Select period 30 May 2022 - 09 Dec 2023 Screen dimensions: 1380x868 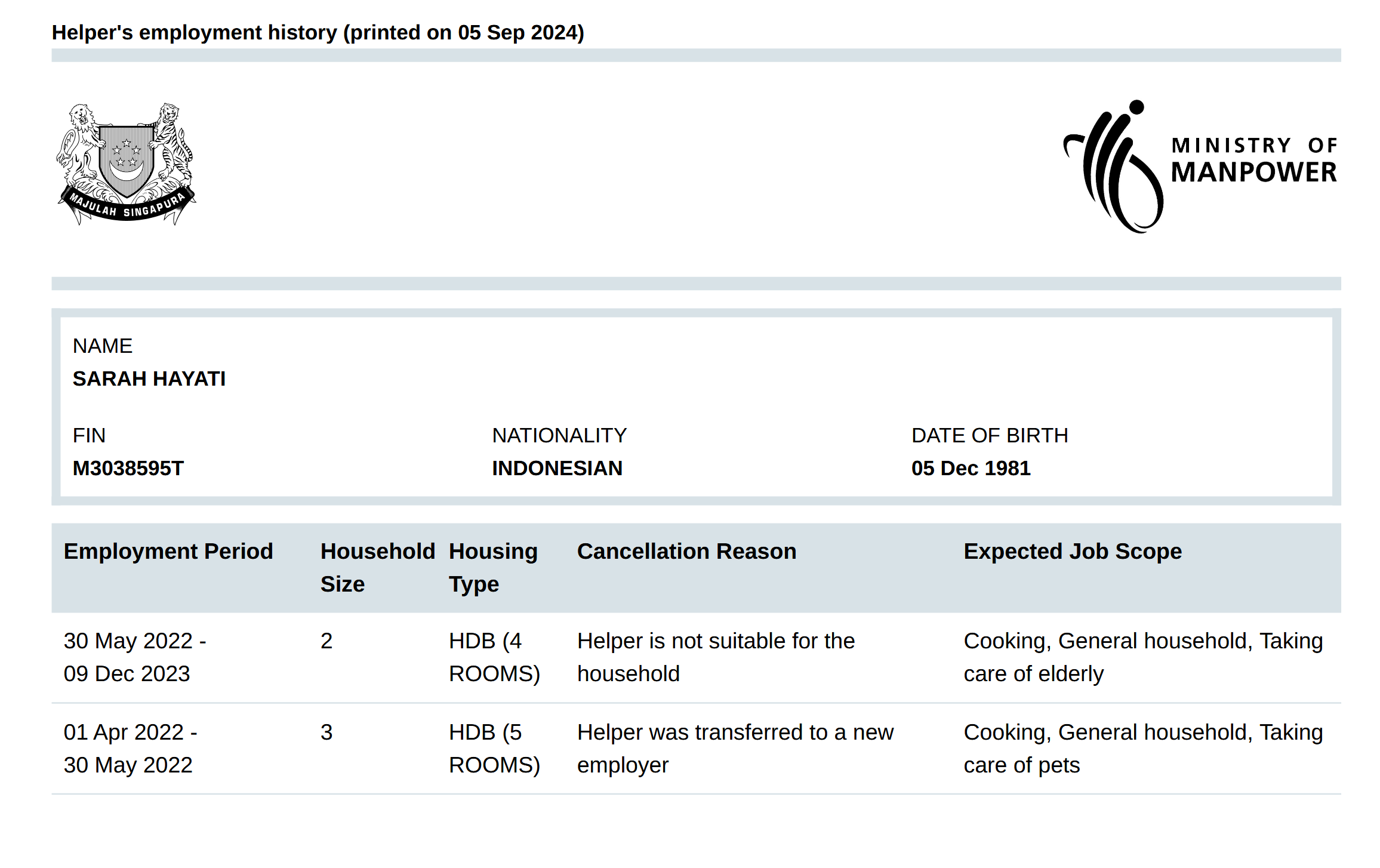point(135,657)
